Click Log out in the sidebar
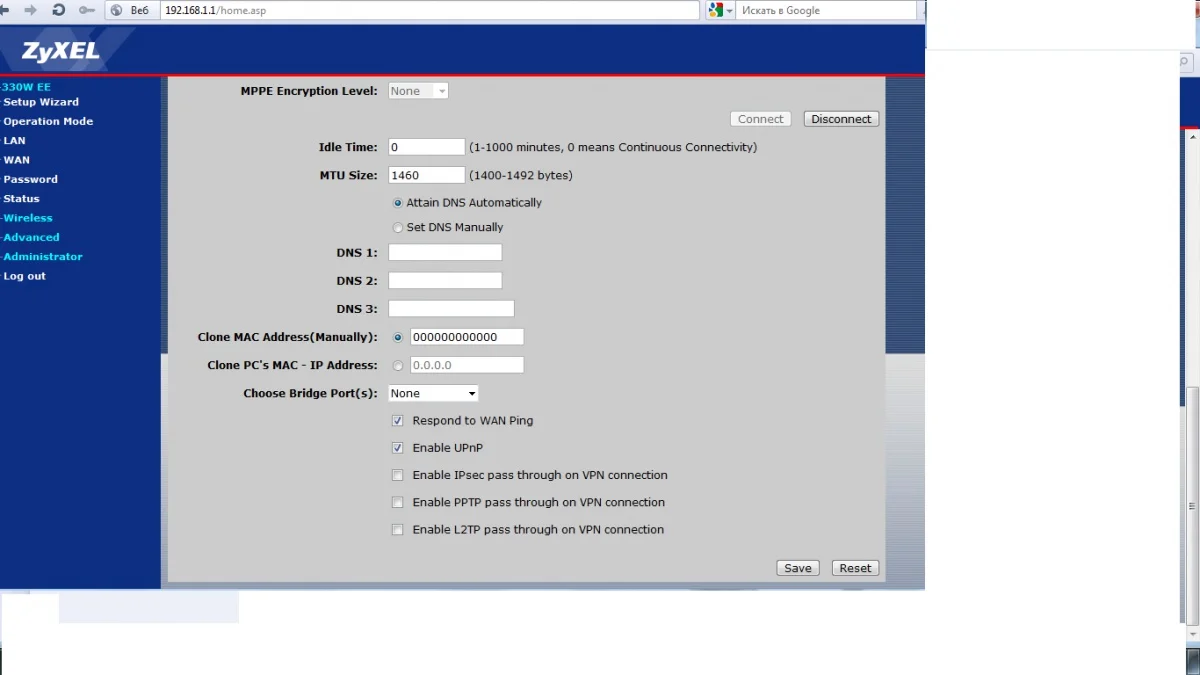Viewport: 1200px width, 675px height. click(x=24, y=276)
